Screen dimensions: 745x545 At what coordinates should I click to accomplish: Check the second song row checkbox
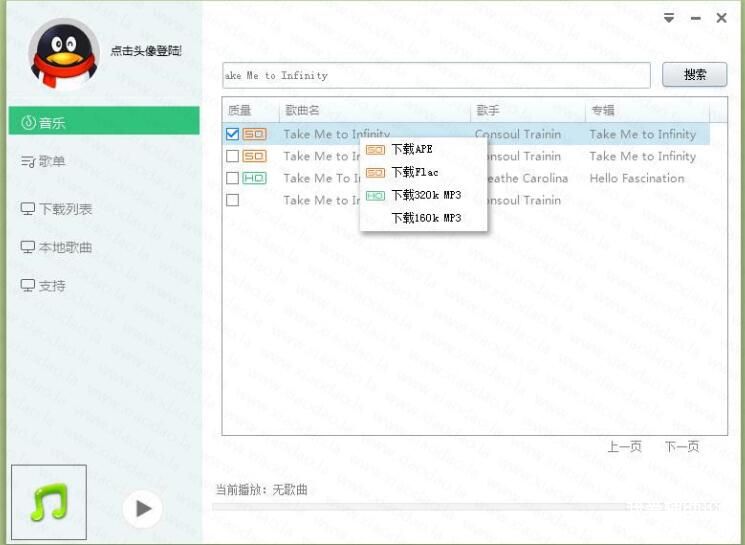click(233, 156)
